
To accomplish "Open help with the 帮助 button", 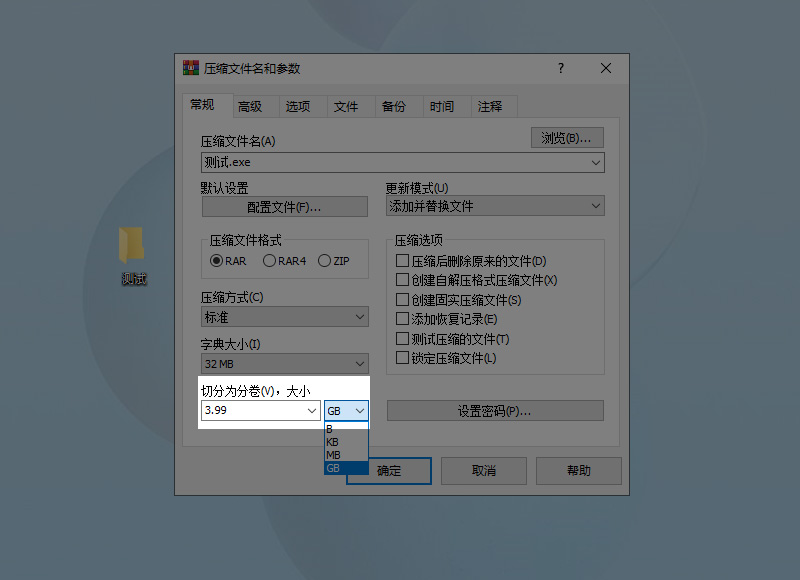I will (579, 470).
